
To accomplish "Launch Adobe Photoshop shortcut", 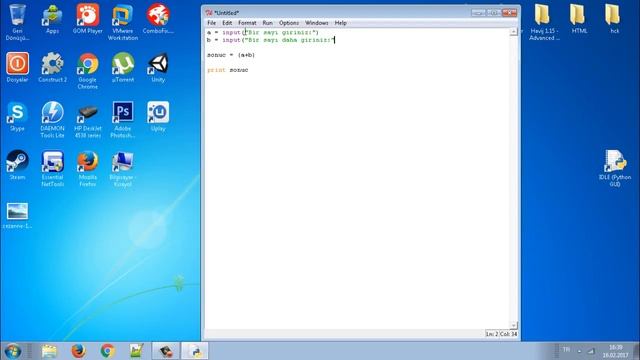I will tap(122, 120).
